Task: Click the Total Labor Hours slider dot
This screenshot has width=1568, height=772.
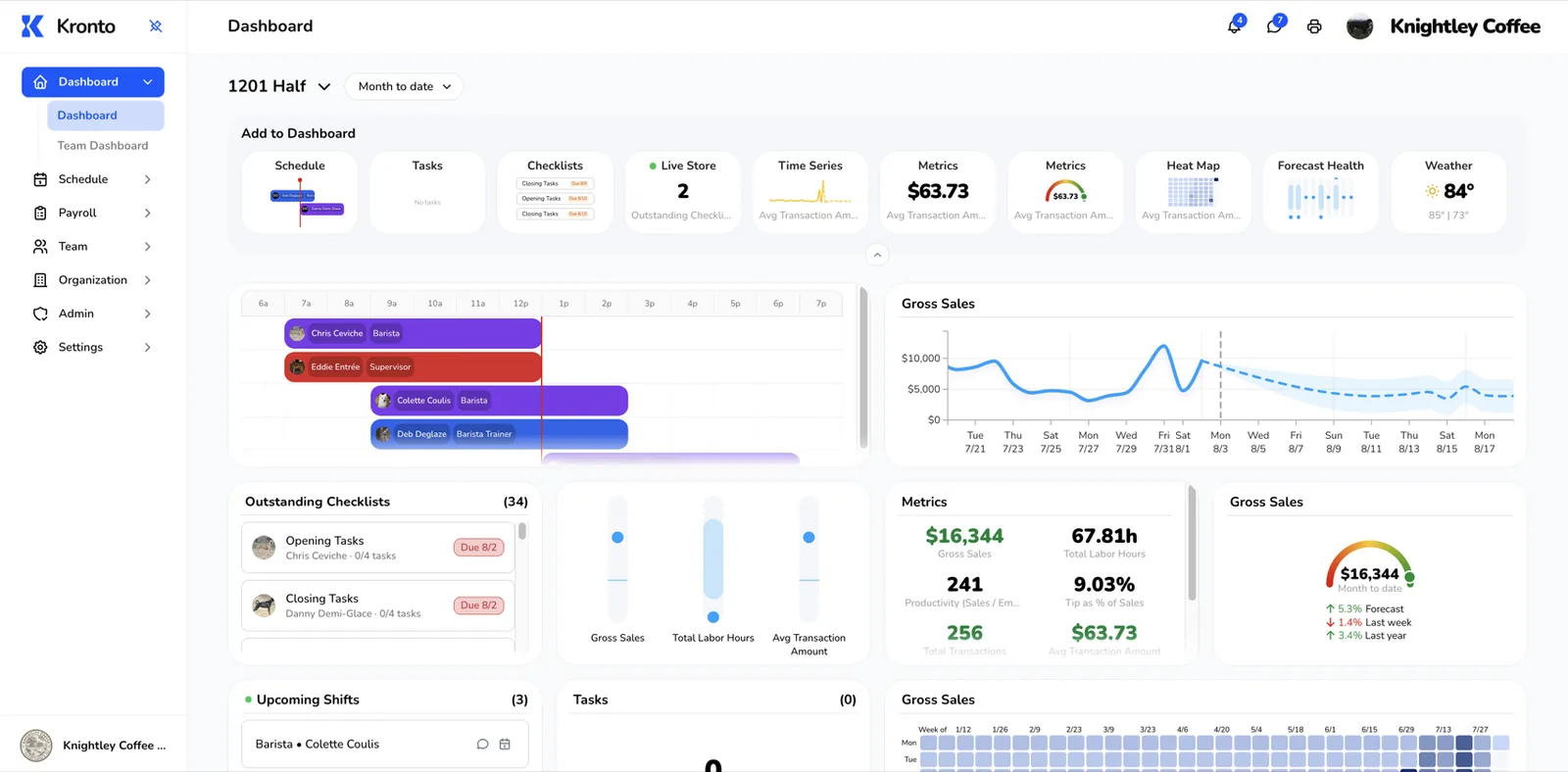Action: pyautogui.click(x=713, y=617)
